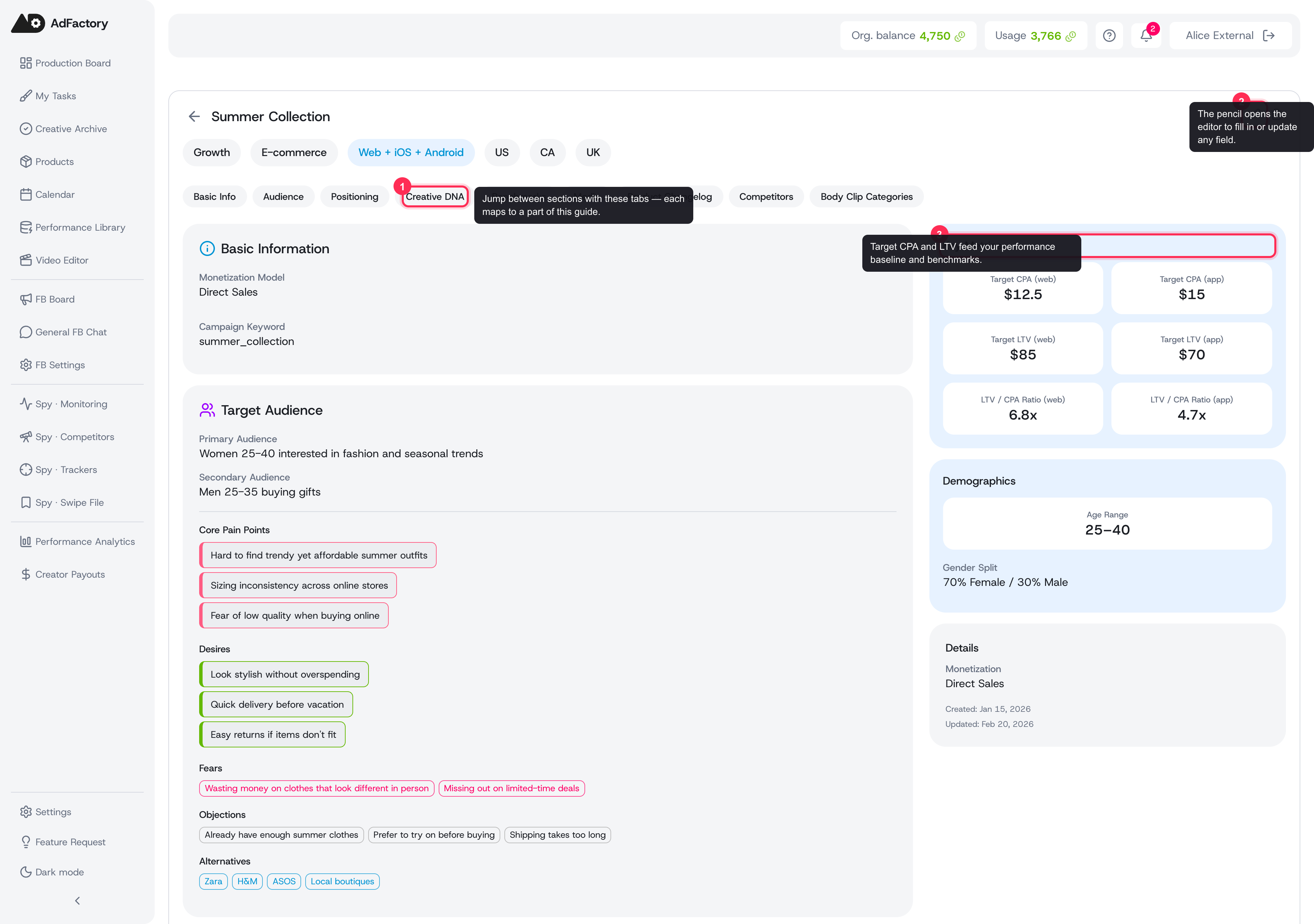Click 'Shipping takes too long' objection
The height and width of the screenshot is (924, 1314).
tap(557, 835)
